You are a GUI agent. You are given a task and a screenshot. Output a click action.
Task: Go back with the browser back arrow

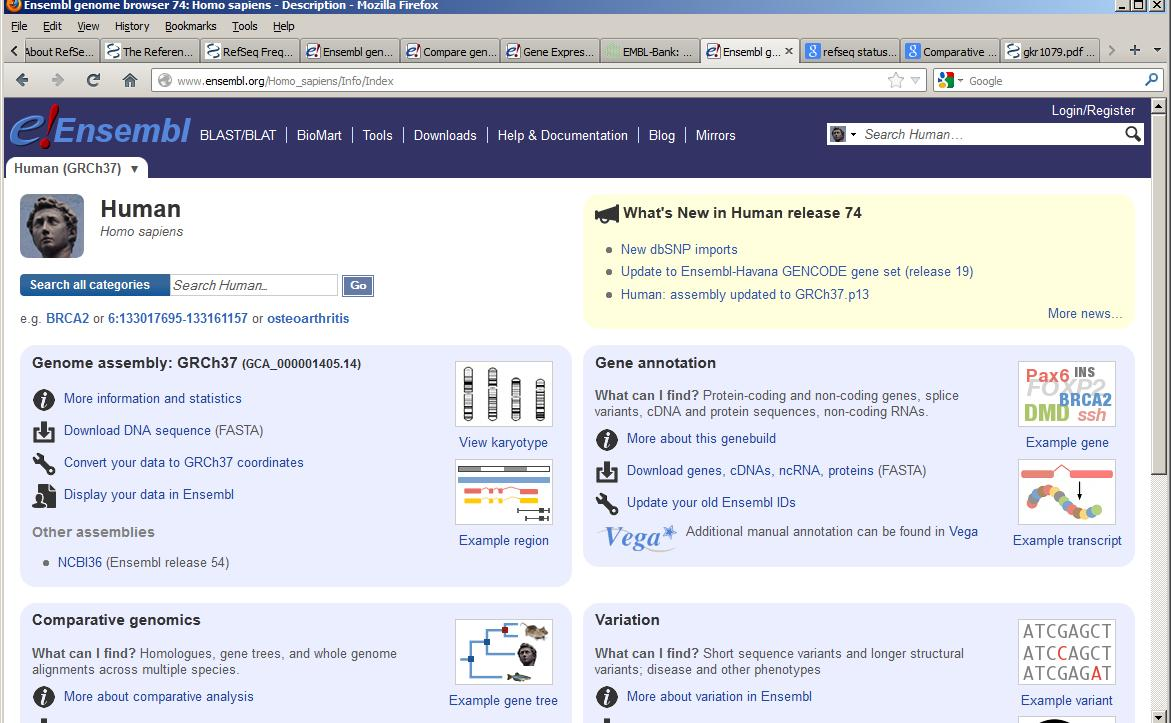coord(22,80)
